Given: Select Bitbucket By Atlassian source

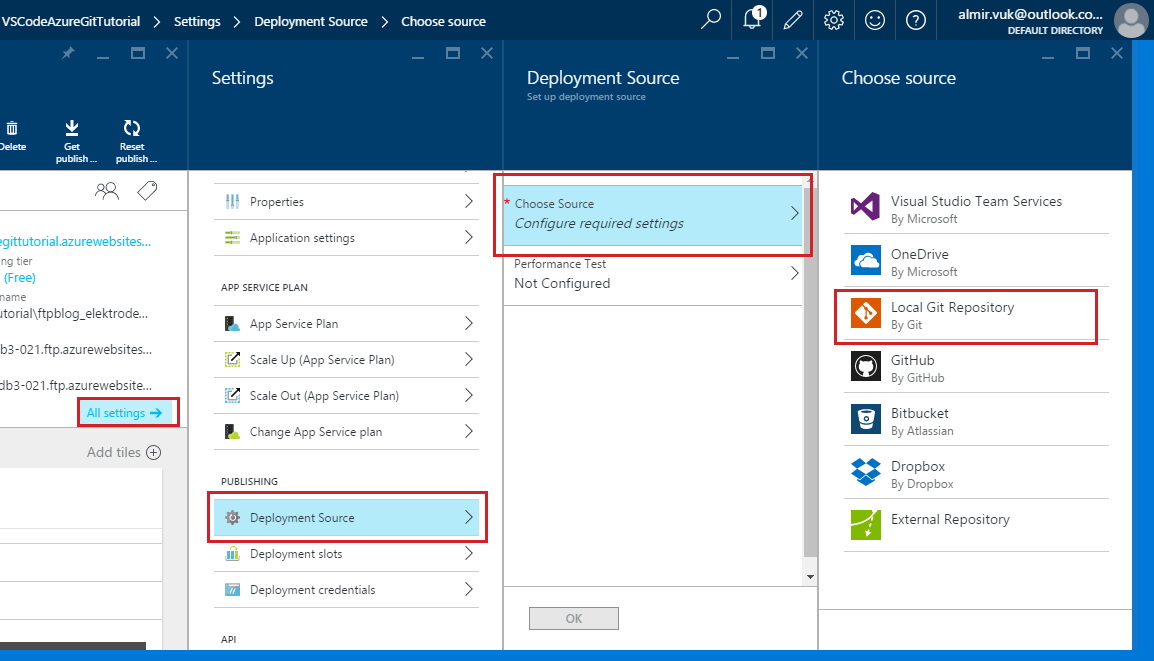Looking at the screenshot, I should (x=976, y=421).
